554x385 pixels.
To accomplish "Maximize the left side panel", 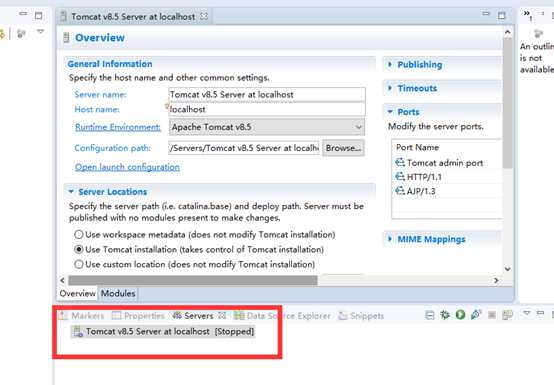I will tap(39, 16).
